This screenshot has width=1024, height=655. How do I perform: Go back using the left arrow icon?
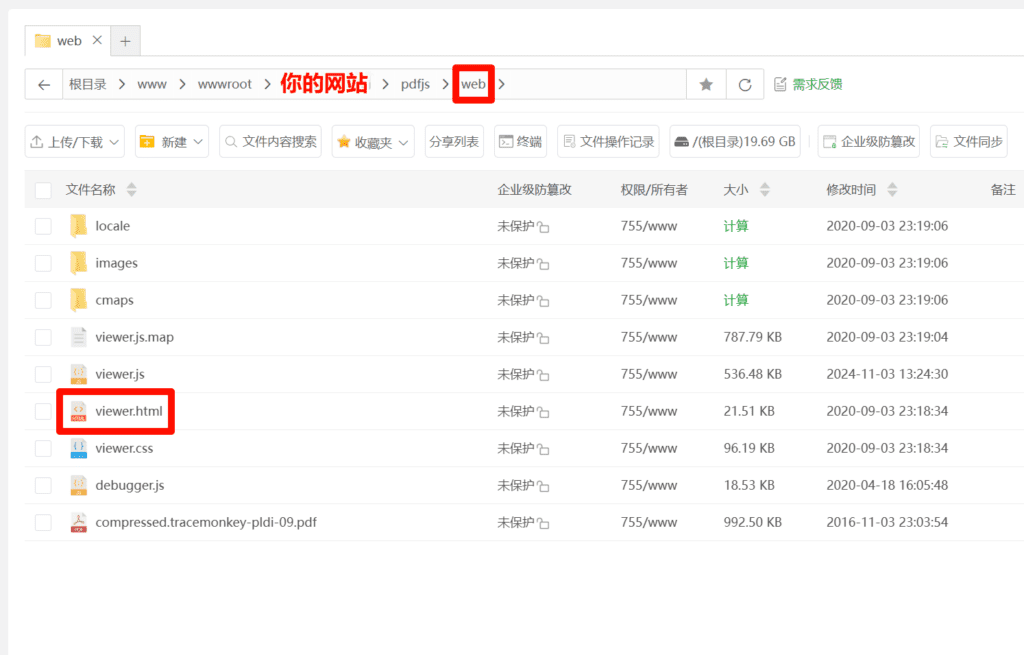[x=44, y=84]
